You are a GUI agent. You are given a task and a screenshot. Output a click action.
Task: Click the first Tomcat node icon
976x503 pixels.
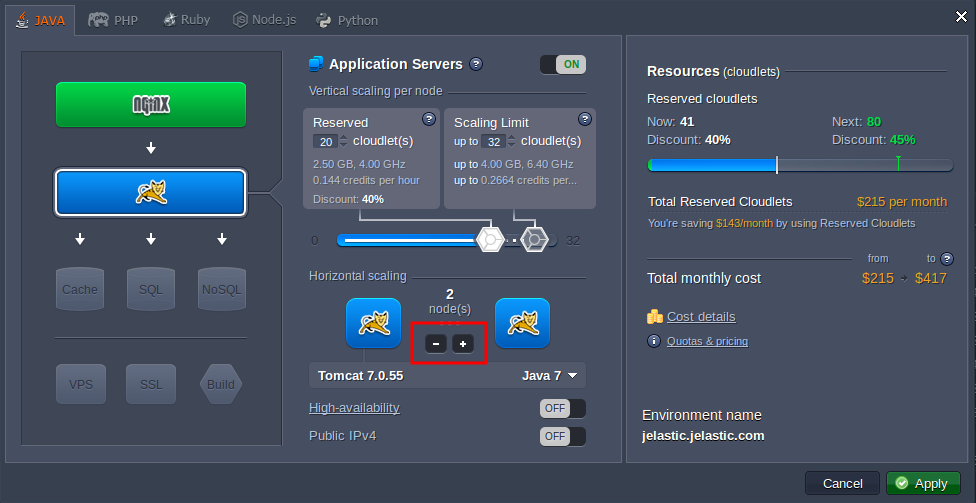pos(373,323)
